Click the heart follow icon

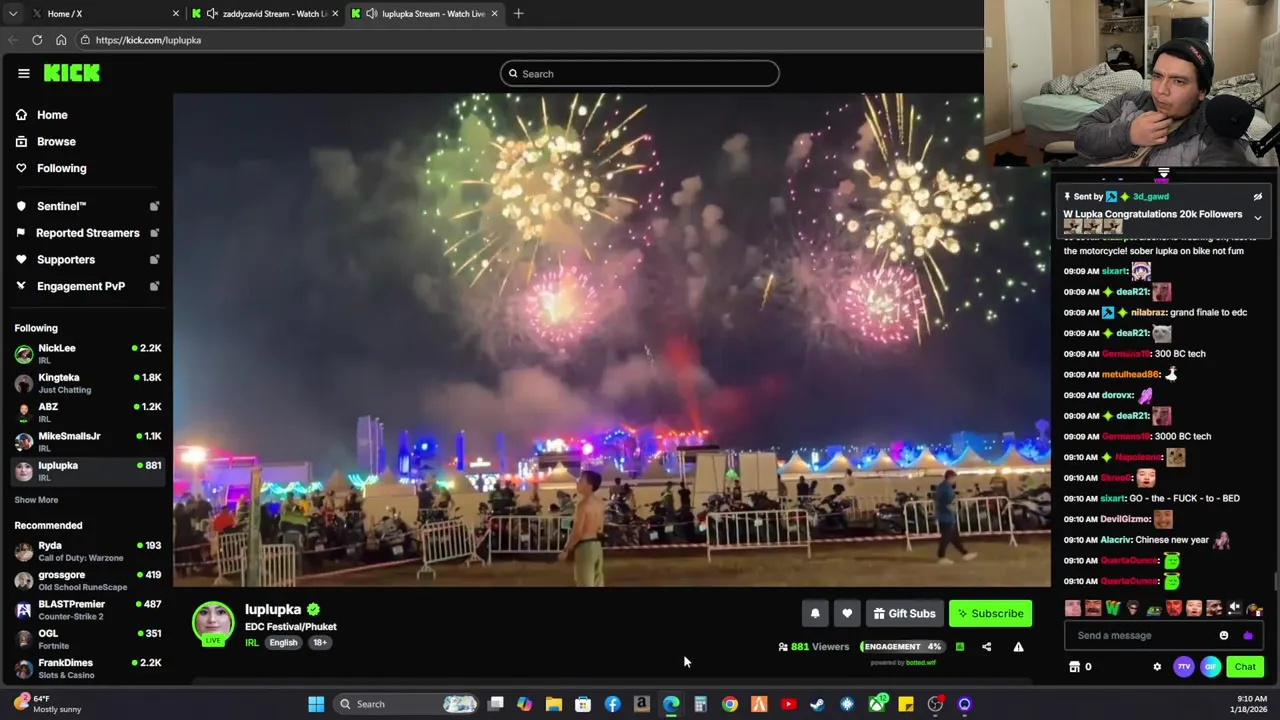tap(847, 614)
